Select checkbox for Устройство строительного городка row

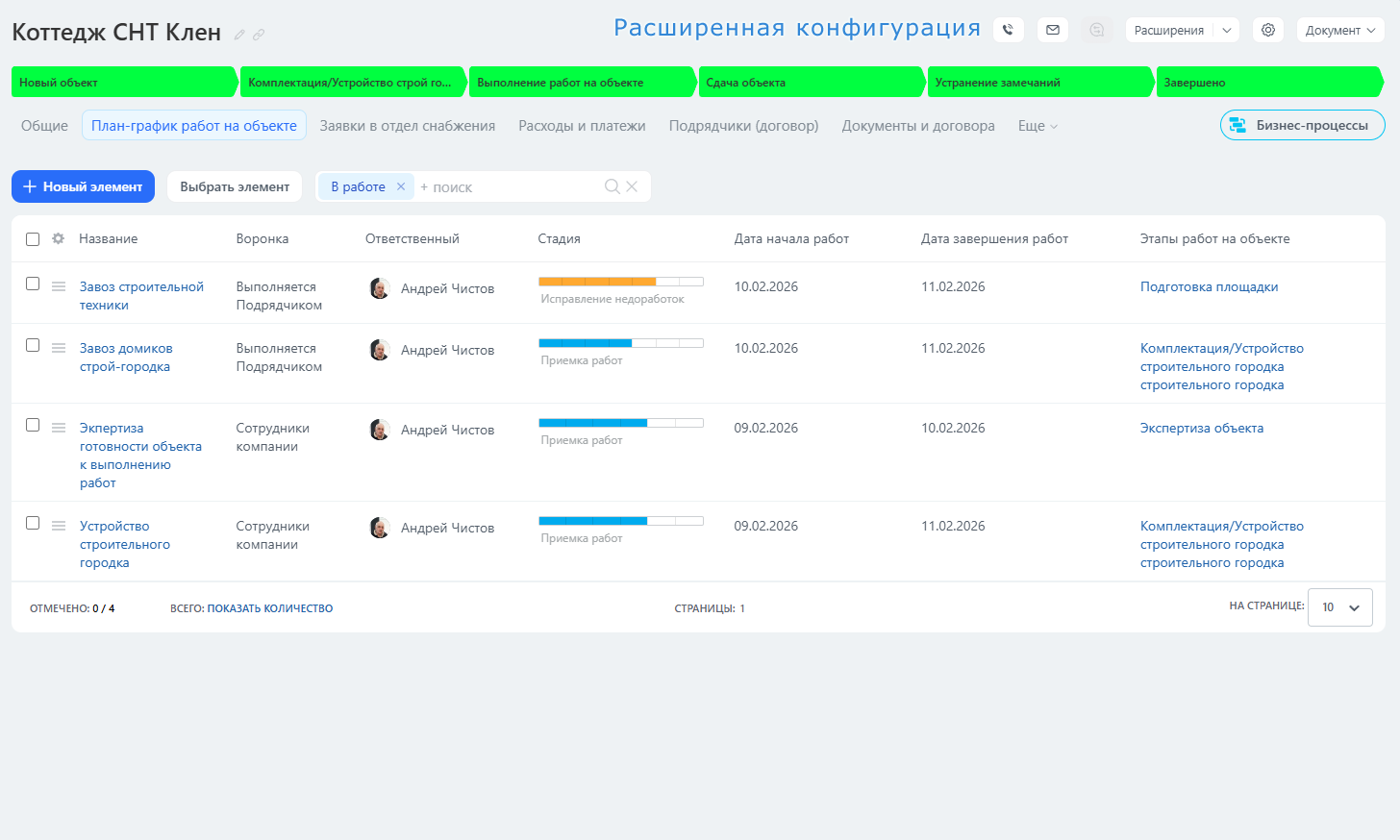point(33,523)
